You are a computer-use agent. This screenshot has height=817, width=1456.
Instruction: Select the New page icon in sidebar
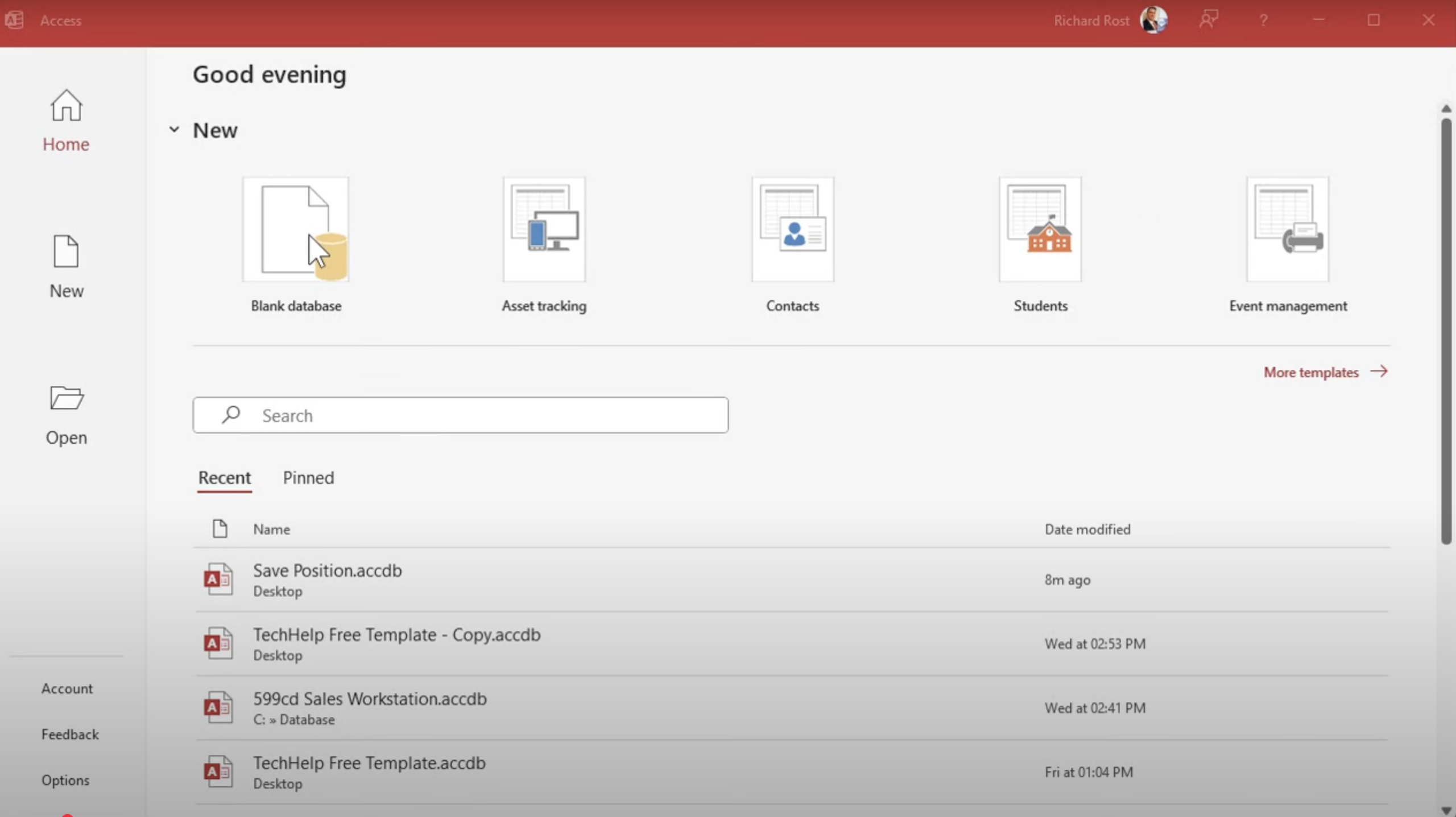[66, 251]
